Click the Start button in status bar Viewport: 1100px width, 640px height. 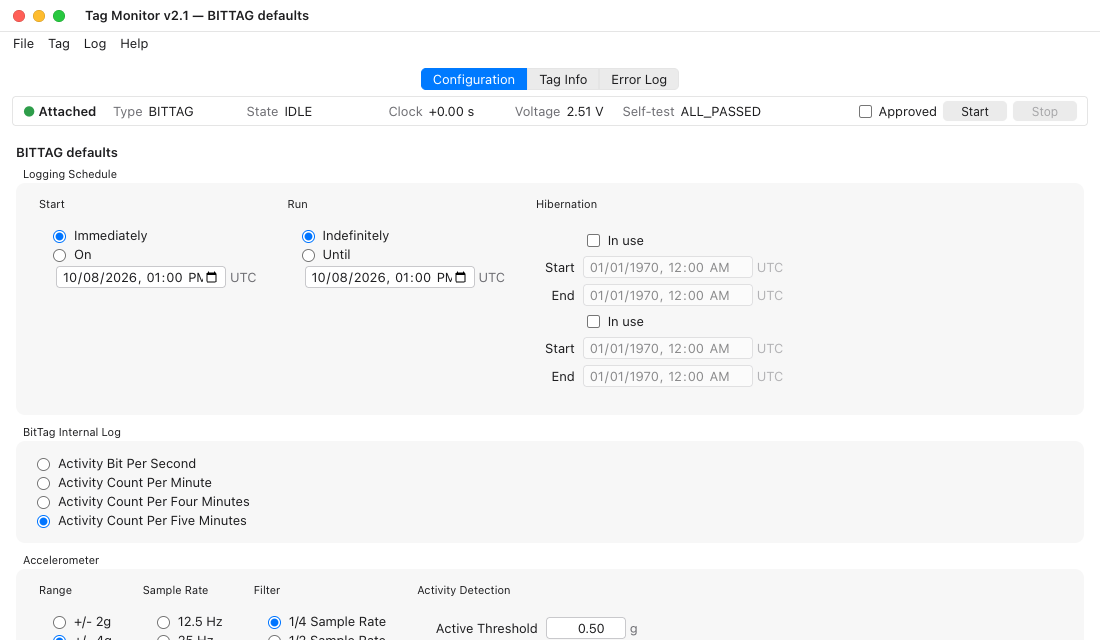pos(974,112)
